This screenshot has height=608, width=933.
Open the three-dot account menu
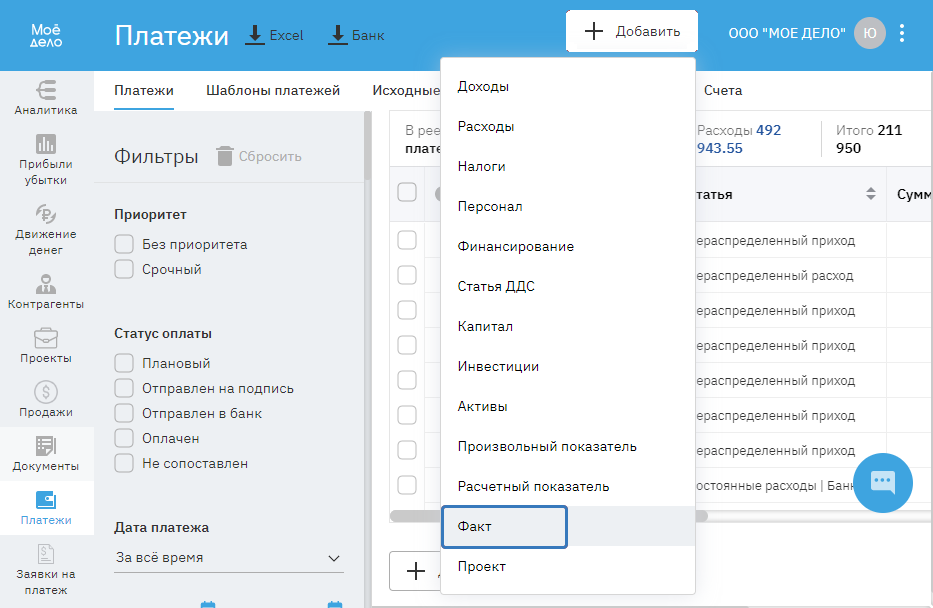(x=902, y=33)
